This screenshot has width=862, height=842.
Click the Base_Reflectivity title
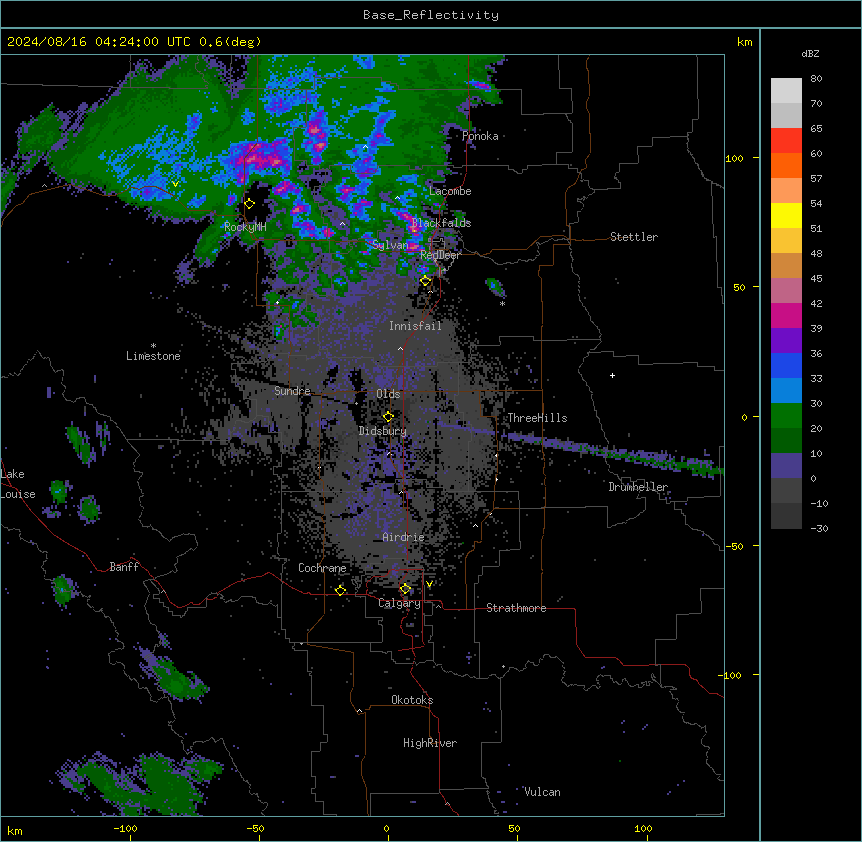pos(431,15)
